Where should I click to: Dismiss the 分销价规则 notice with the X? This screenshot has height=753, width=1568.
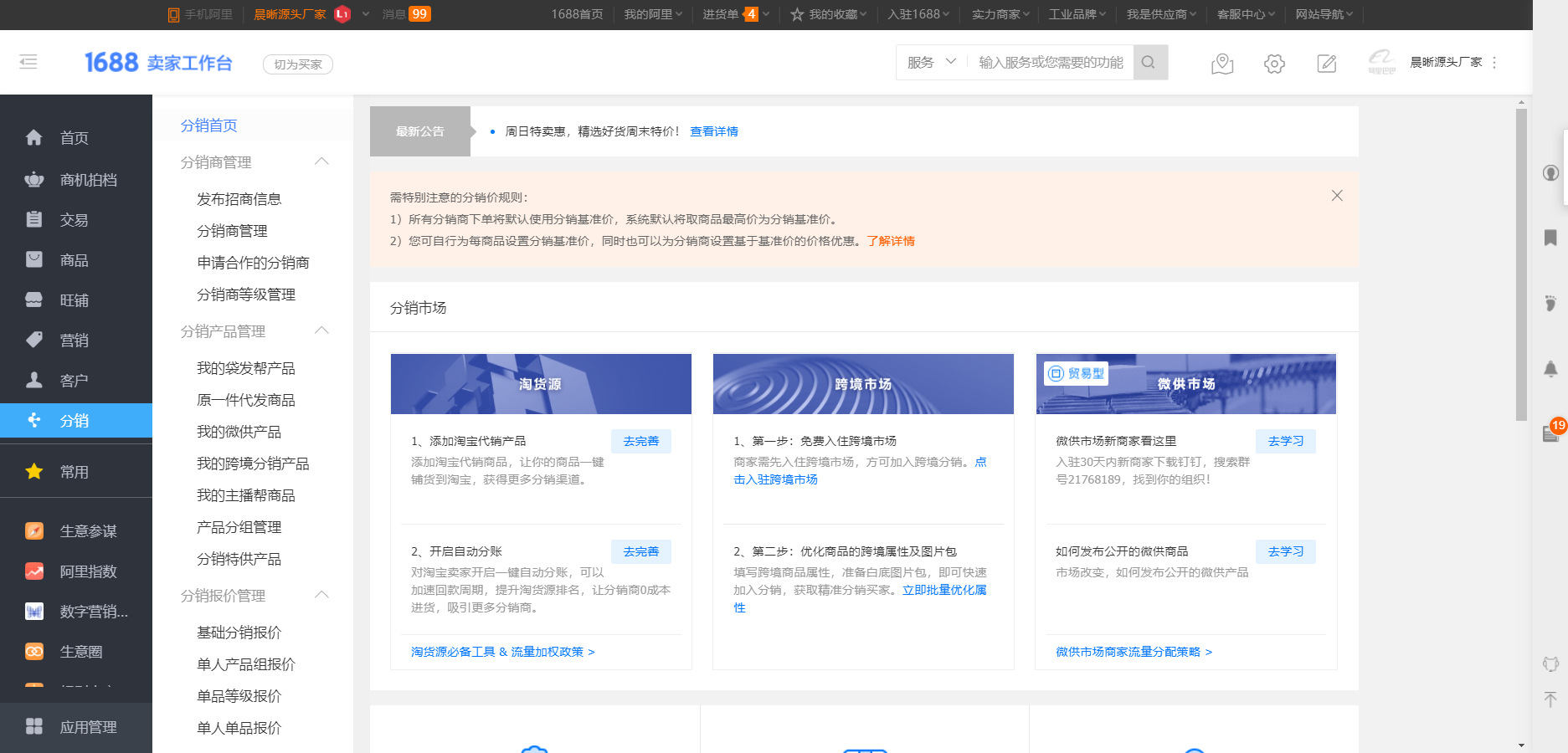coord(1337,196)
